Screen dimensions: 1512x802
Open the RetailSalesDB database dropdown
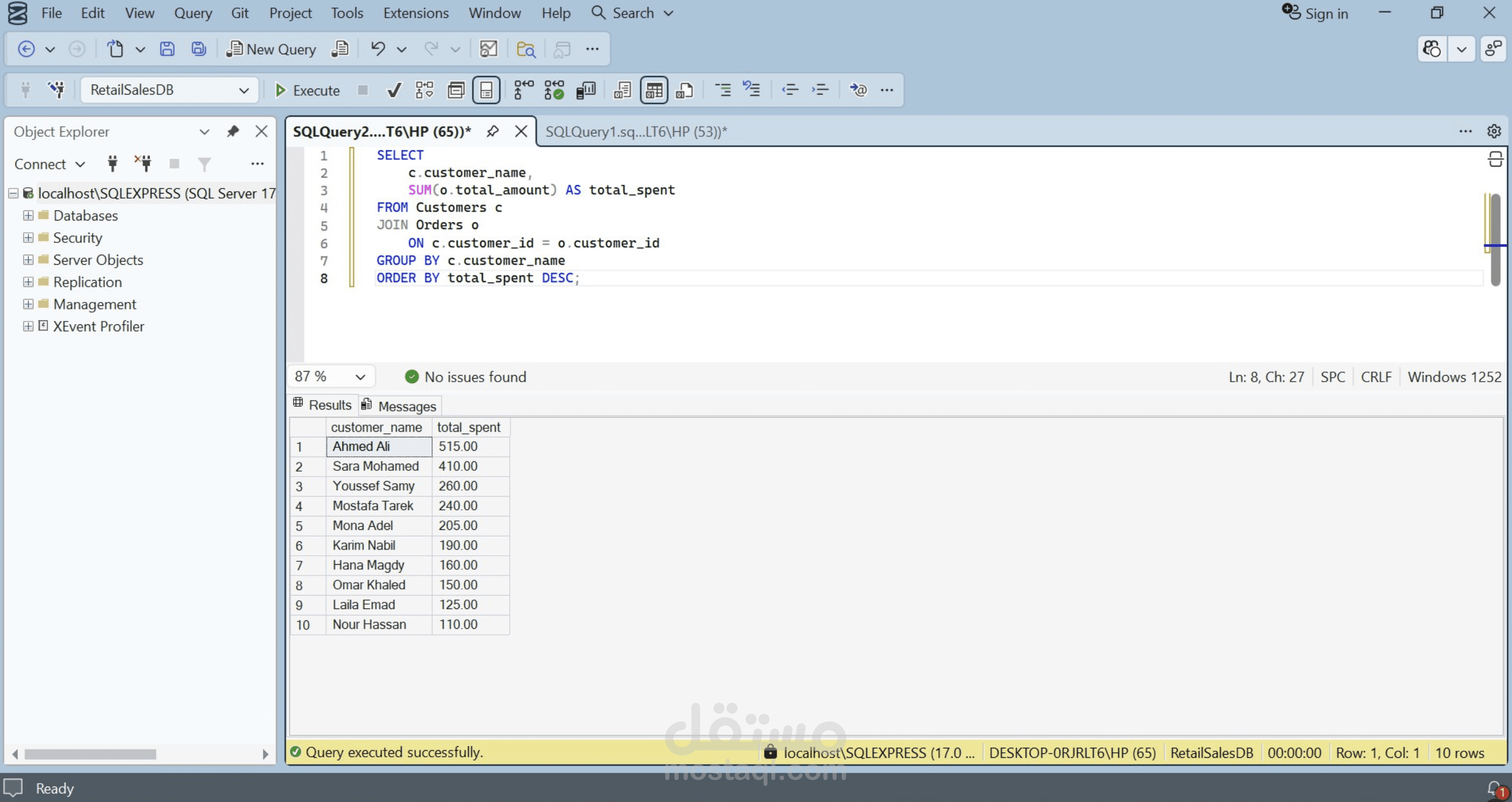click(x=243, y=90)
